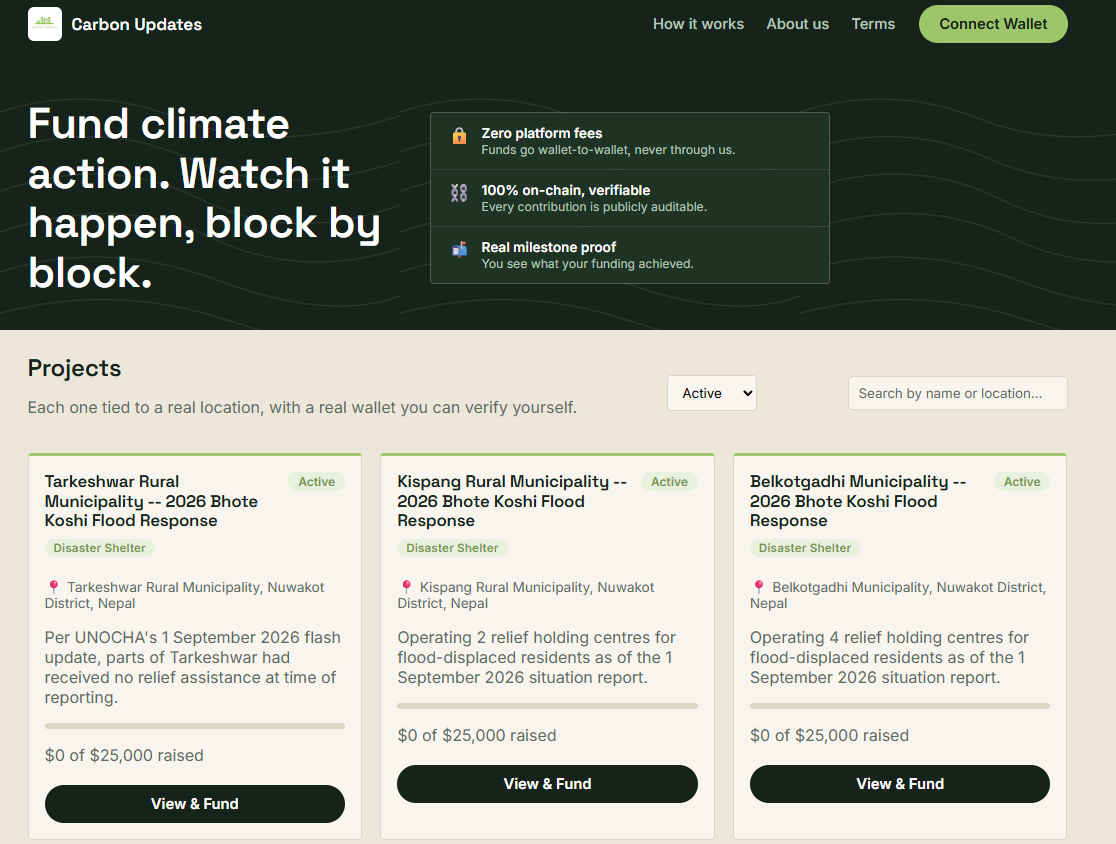Click View & Fund on Kispang card
1116x844 pixels.
[x=547, y=784]
